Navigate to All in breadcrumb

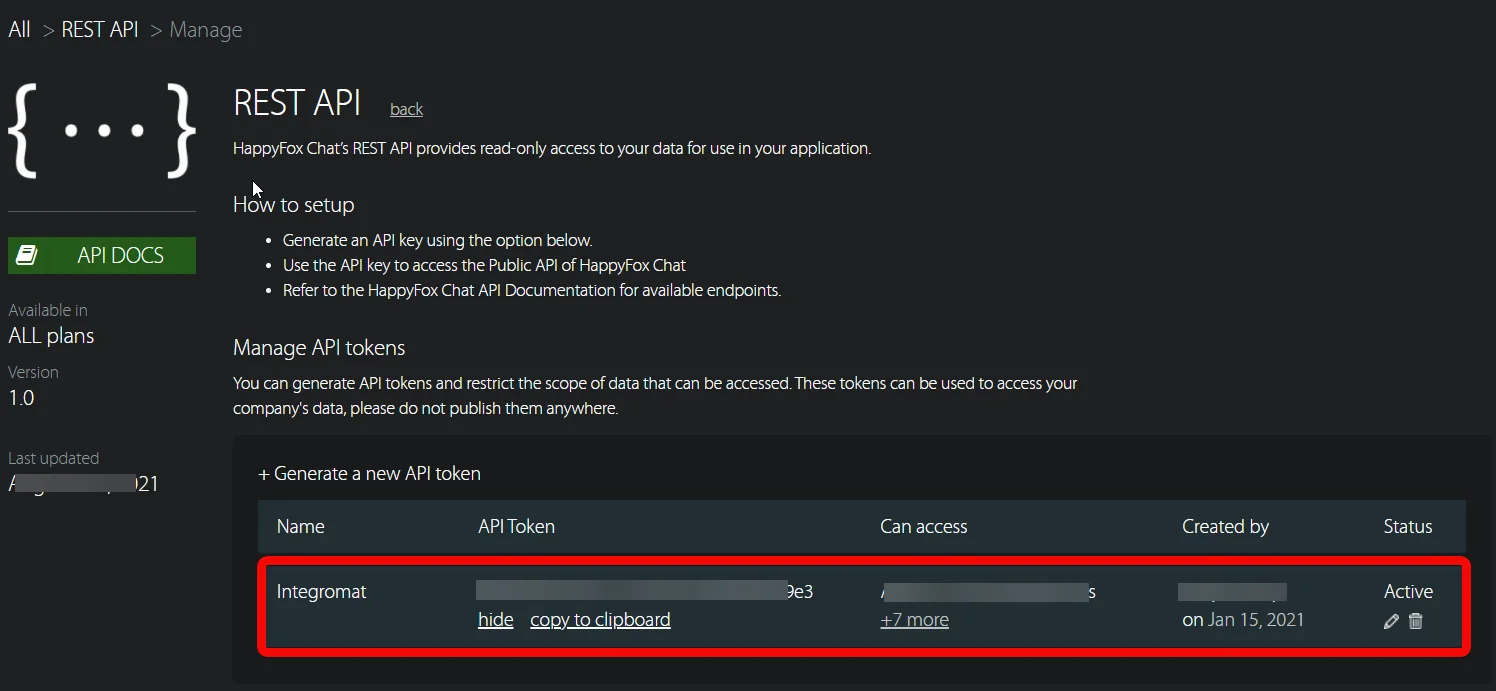19,29
